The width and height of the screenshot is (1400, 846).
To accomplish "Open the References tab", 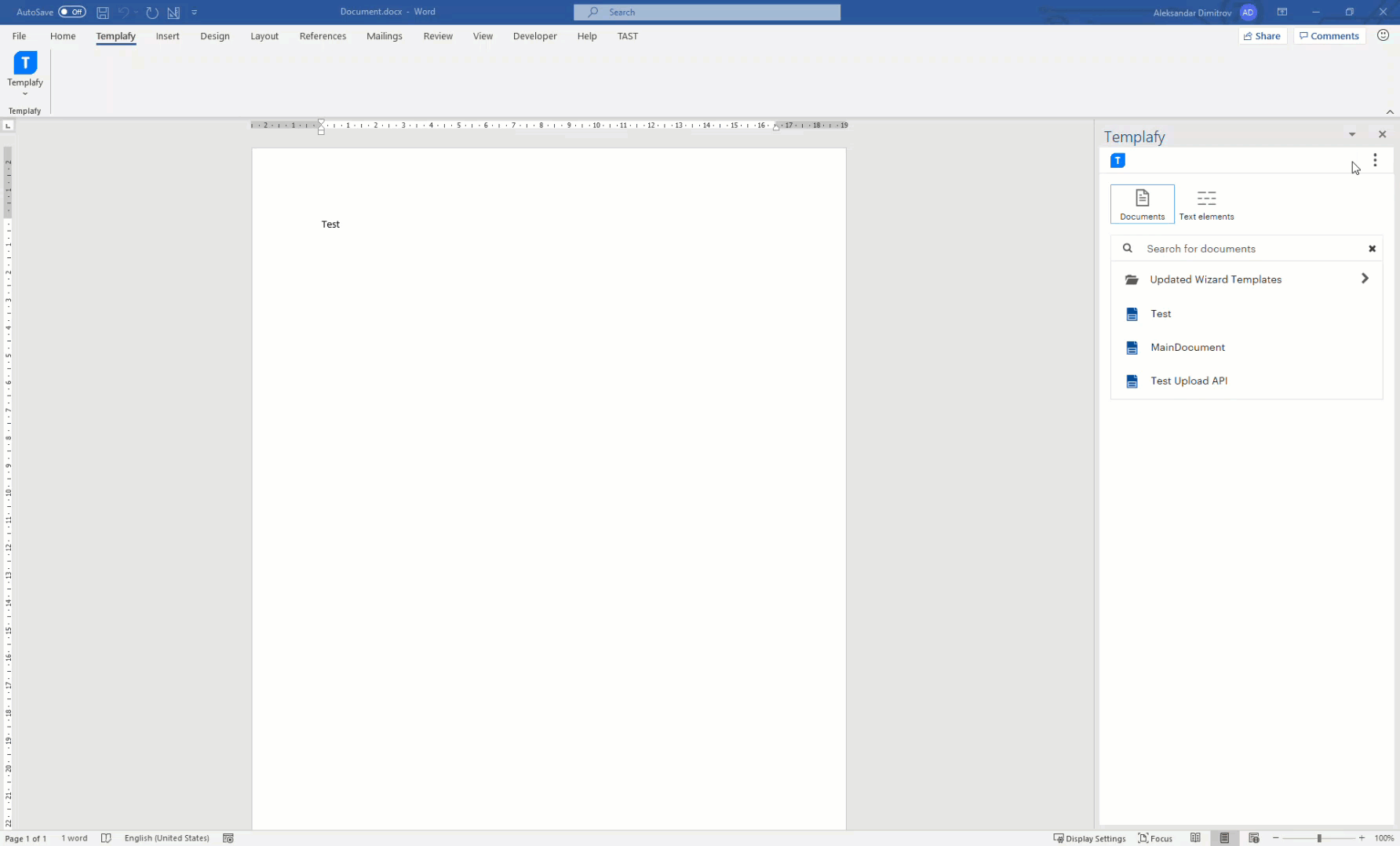I will [323, 36].
